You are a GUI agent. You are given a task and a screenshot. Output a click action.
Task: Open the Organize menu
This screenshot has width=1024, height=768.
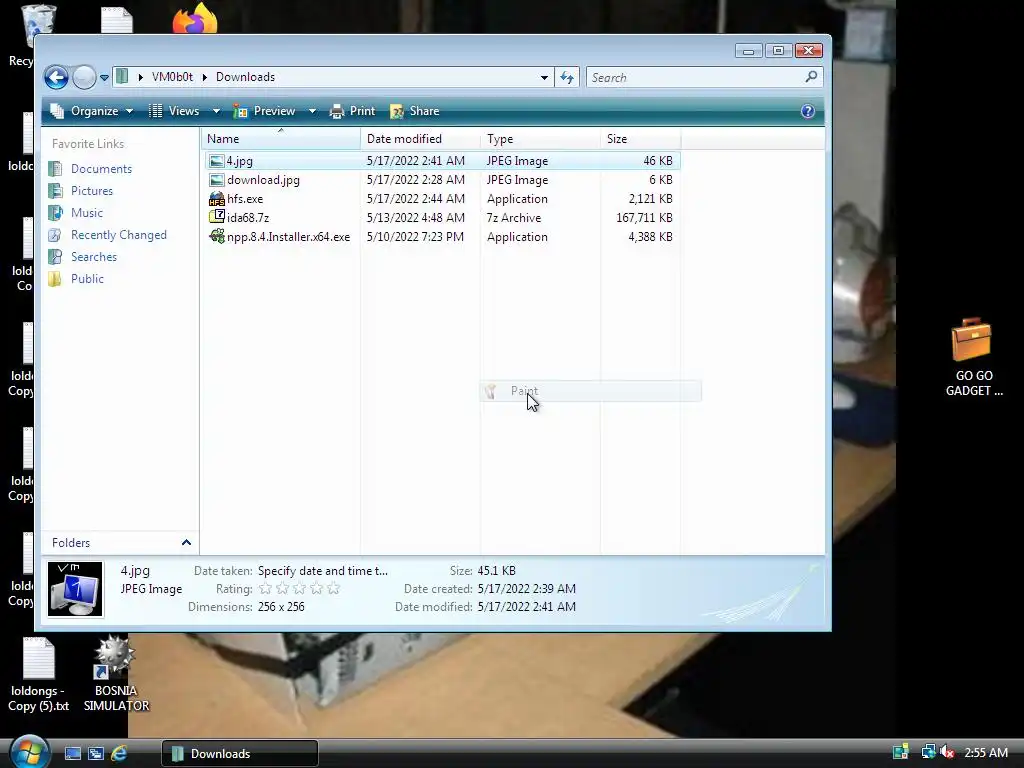pos(92,111)
